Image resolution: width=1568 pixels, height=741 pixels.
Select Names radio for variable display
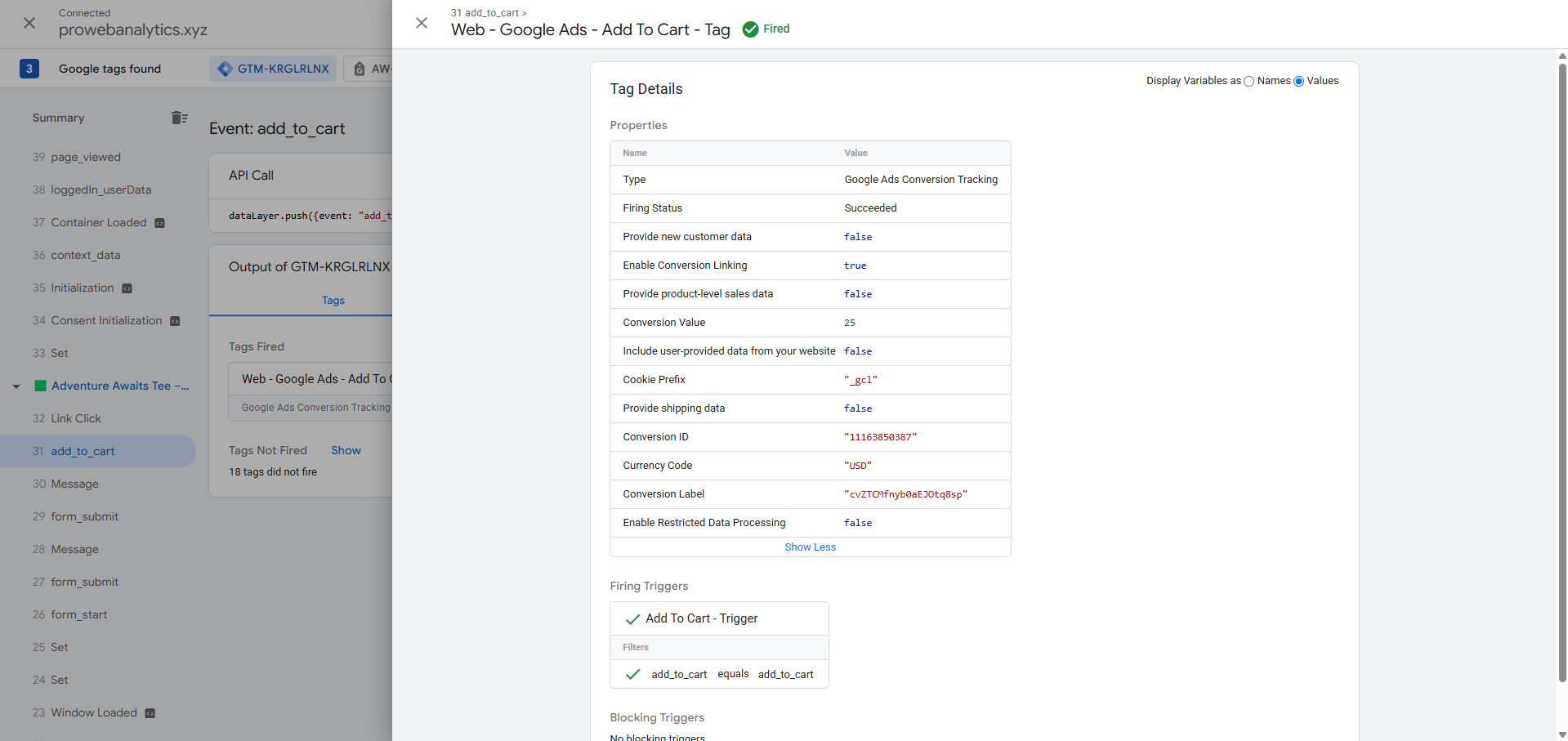(x=1249, y=81)
